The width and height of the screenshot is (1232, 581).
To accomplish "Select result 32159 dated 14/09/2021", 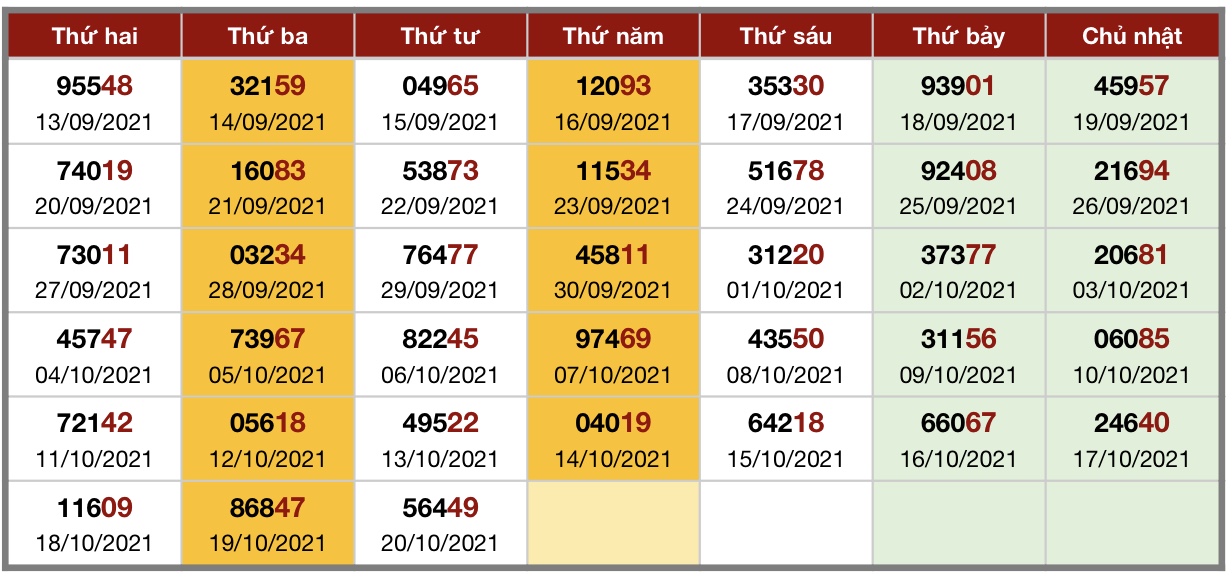I will [x=268, y=102].
